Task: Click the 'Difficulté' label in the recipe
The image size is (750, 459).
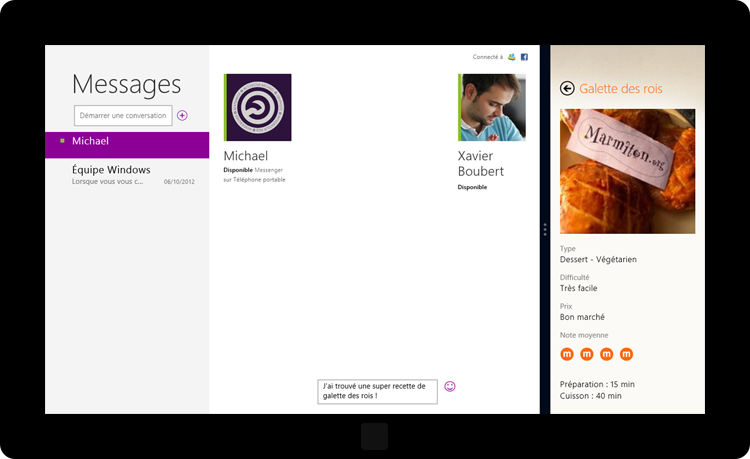Action: (574, 277)
